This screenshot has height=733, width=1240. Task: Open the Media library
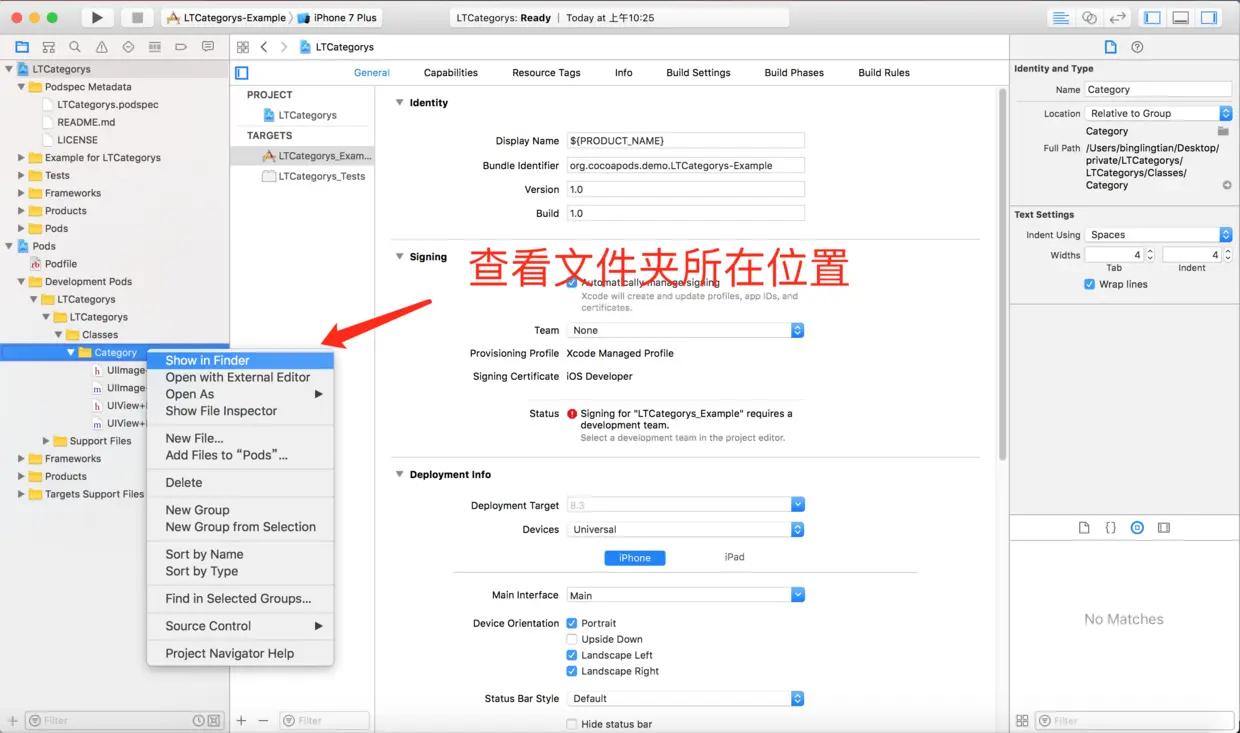click(1163, 527)
